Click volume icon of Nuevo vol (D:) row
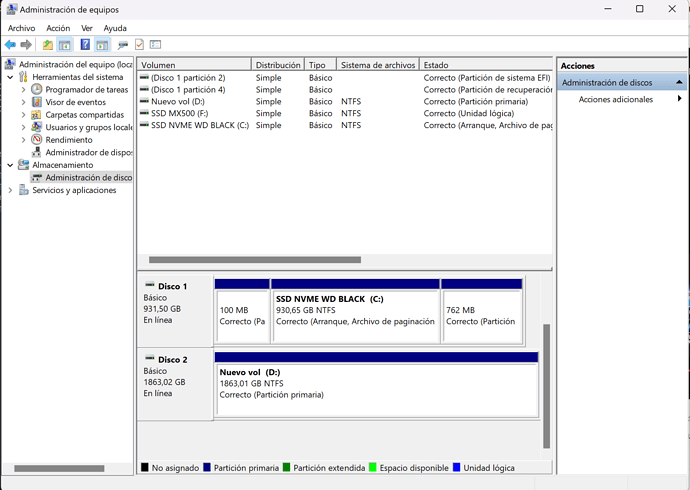 pos(144,101)
